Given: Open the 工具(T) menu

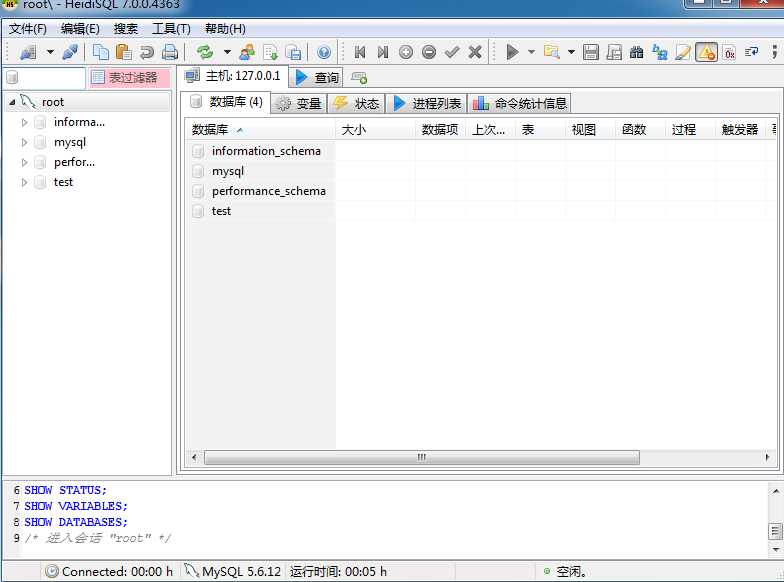Looking at the screenshot, I should click(x=172, y=29).
